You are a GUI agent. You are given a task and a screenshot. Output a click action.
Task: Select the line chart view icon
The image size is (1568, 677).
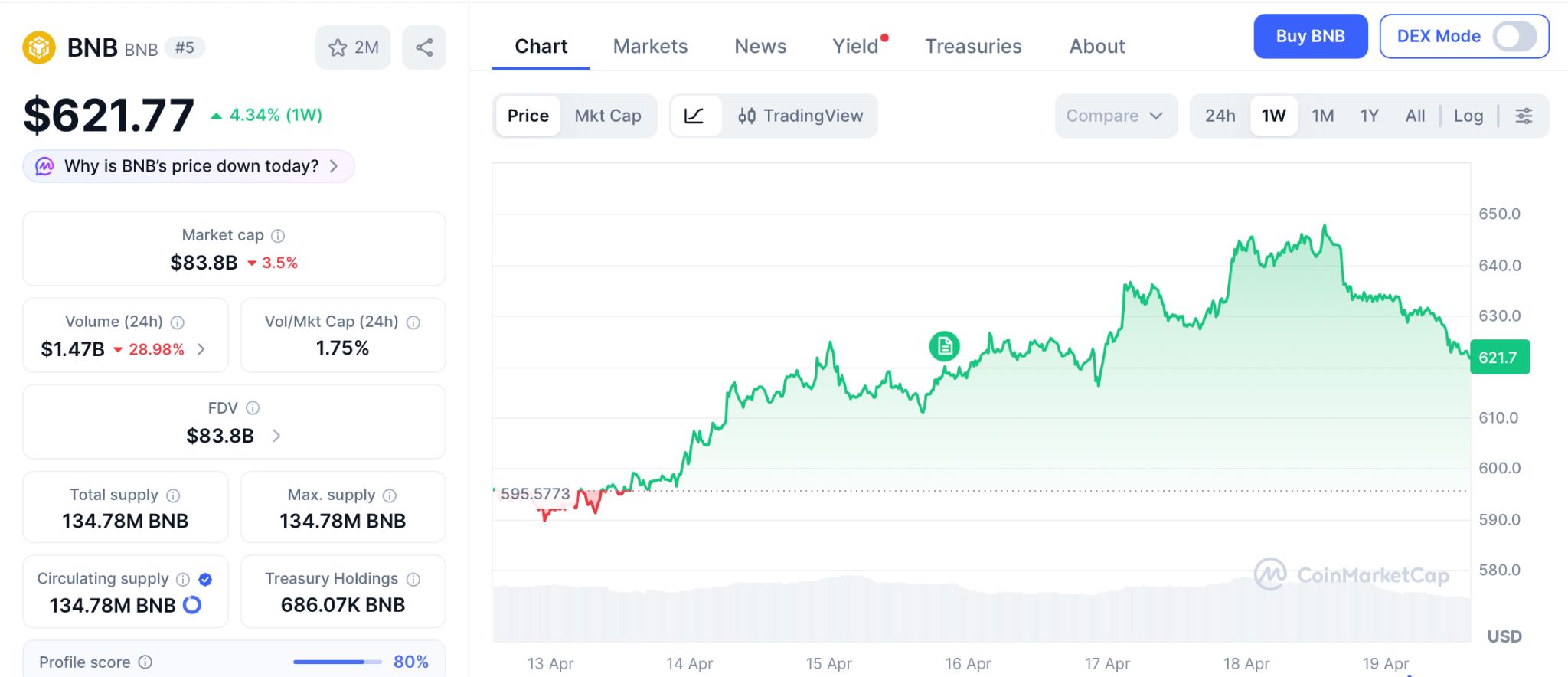tap(694, 116)
